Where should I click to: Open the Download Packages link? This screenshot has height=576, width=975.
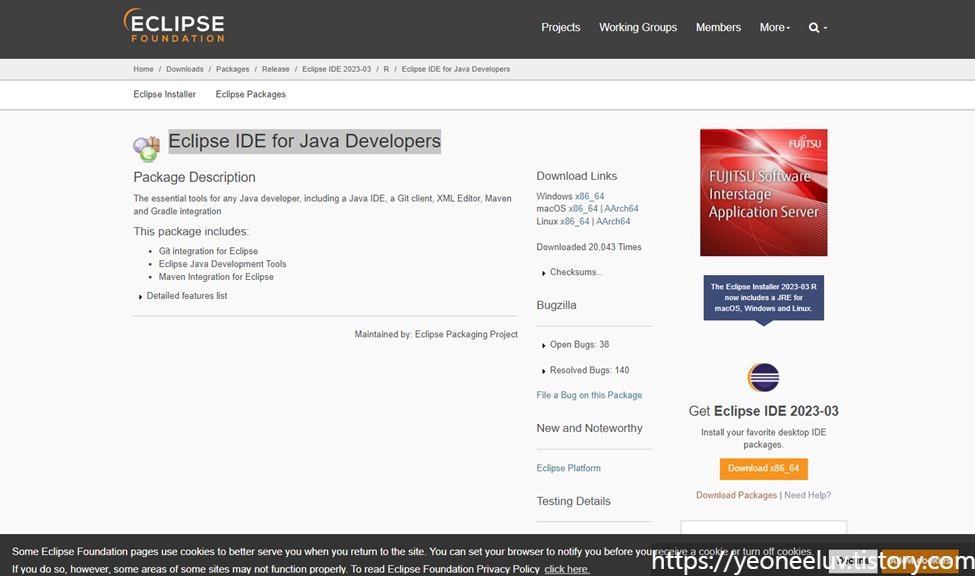point(736,495)
